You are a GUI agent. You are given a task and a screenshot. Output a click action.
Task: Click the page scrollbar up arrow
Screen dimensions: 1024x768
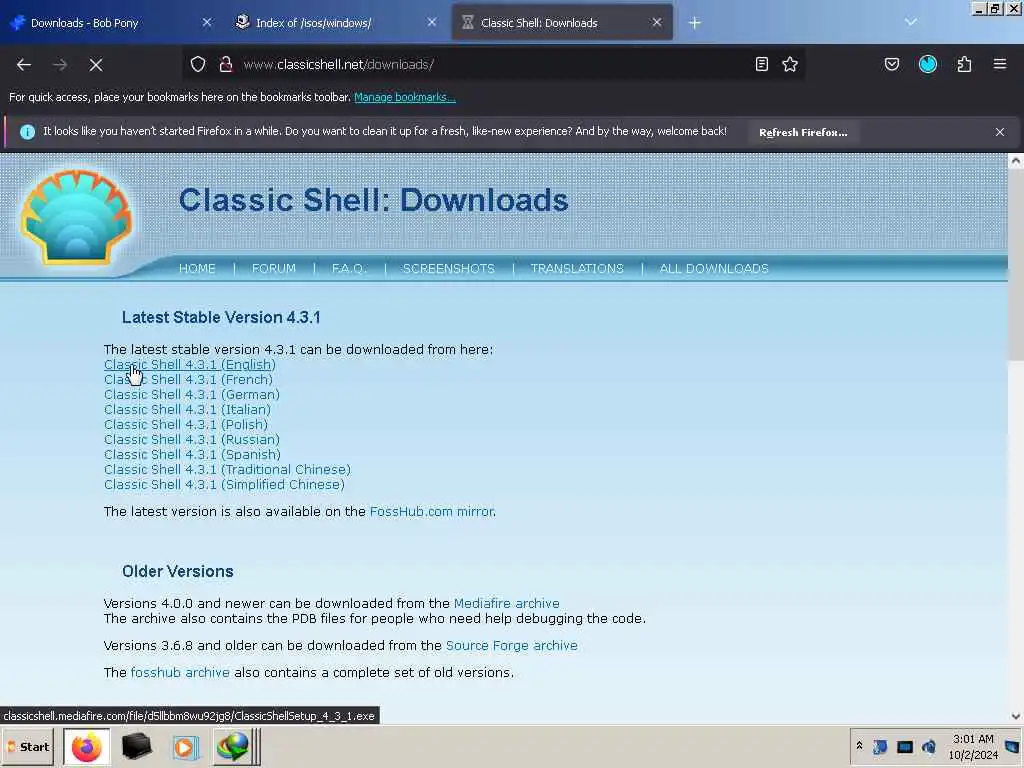[x=1016, y=161]
